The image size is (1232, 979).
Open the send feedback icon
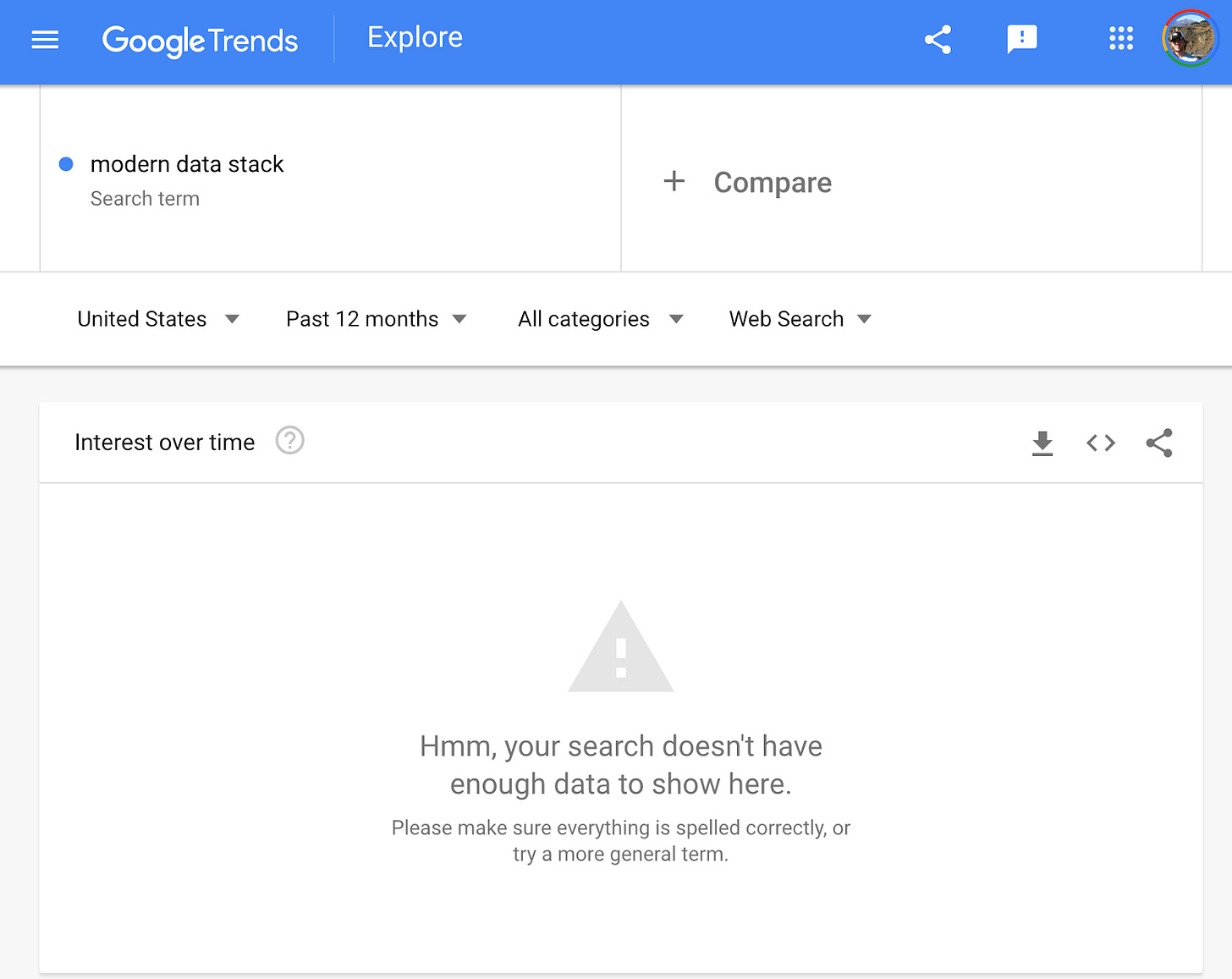(x=1022, y=39)
